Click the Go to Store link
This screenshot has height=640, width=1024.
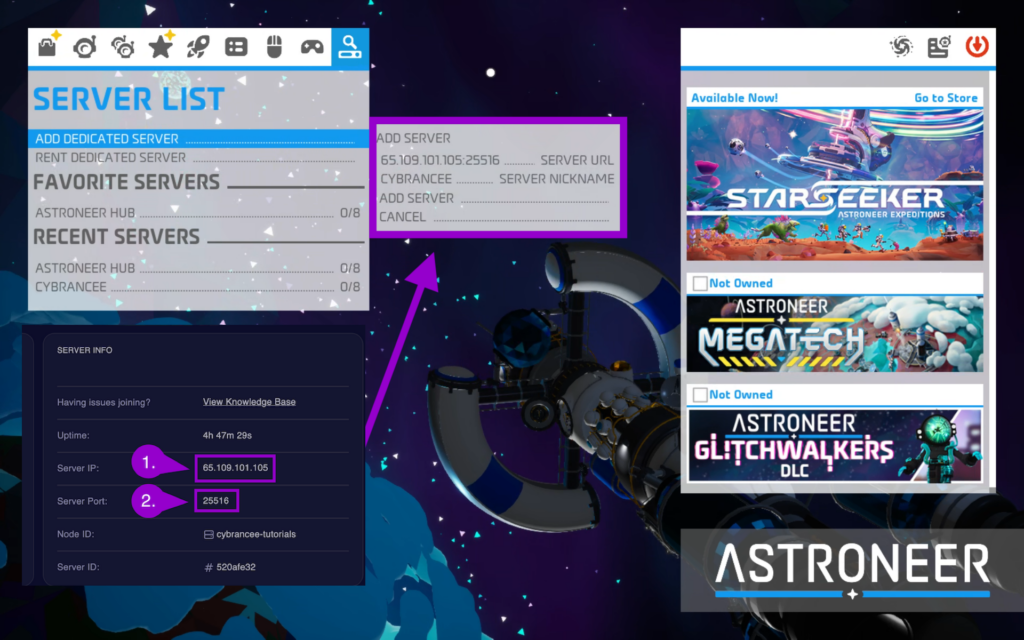click(946, 98)
